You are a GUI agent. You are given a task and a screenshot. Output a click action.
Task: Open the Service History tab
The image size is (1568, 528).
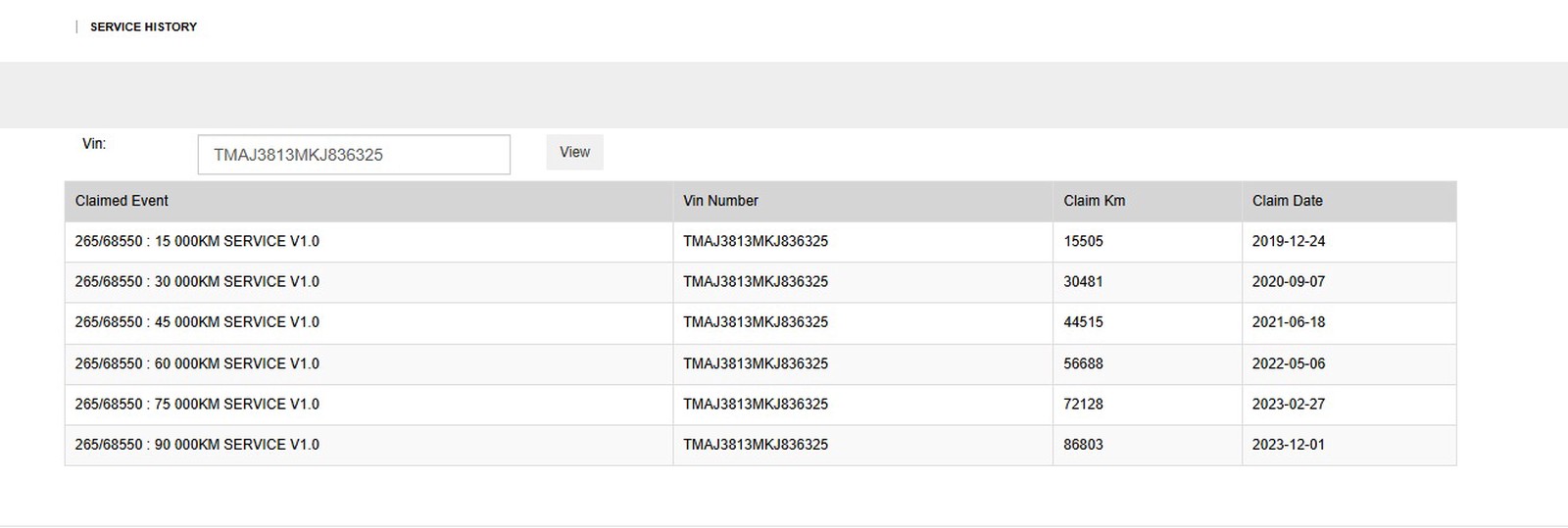click(143, 27)
